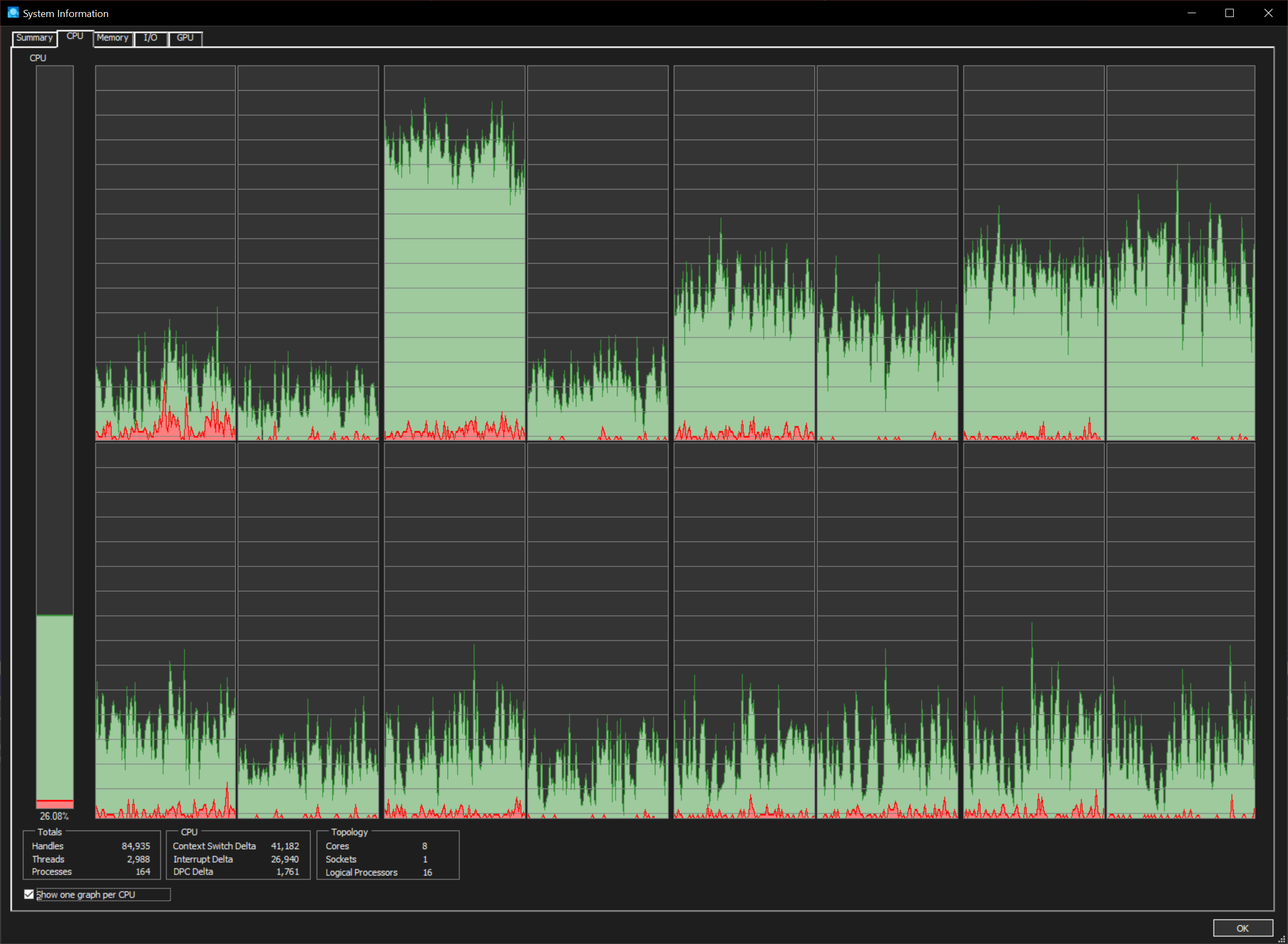Viewport: 1288px width, 944px height.
Task: Click the 26.08% CPU usage label
Action: click(x=54, y=816)
